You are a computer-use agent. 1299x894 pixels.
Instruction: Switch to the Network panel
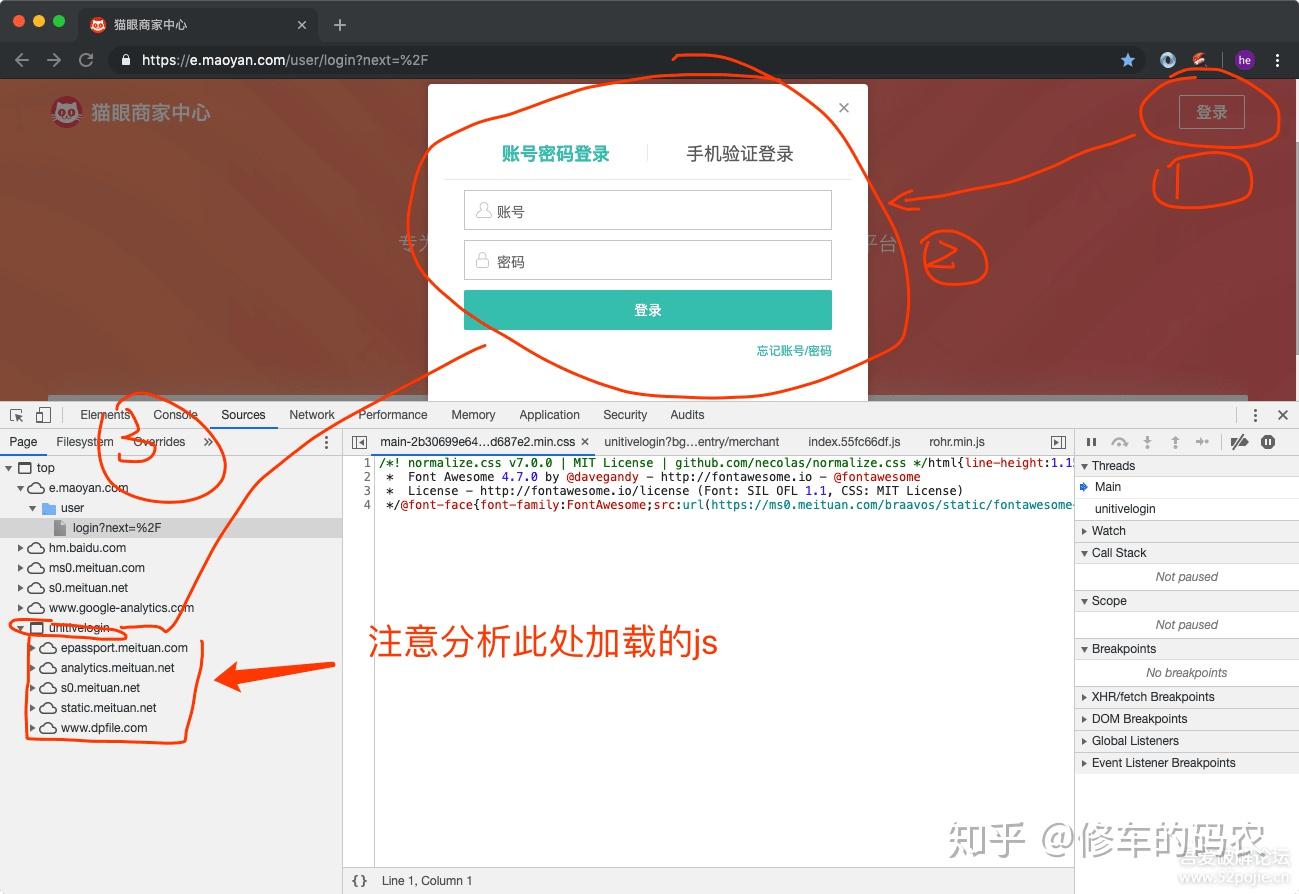tap(312, 415)
